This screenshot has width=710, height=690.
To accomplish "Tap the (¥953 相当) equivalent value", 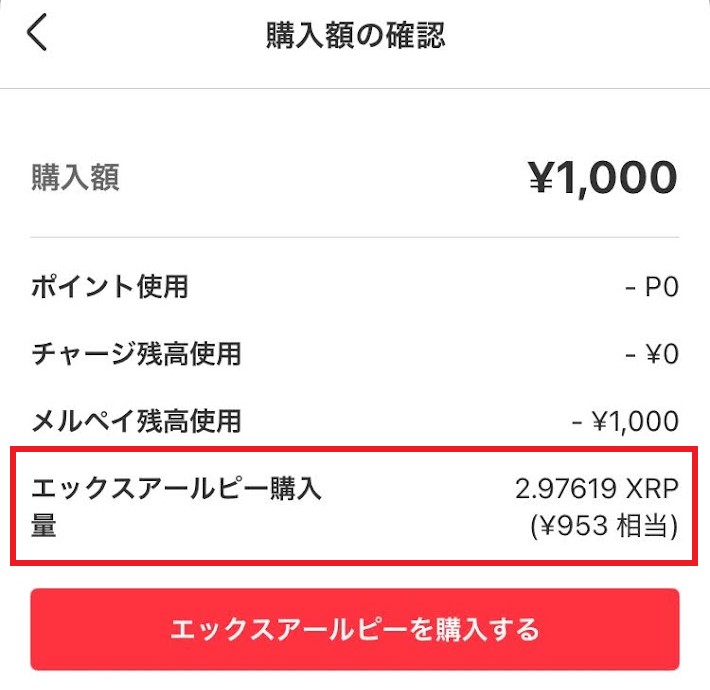I will point(604,526).
